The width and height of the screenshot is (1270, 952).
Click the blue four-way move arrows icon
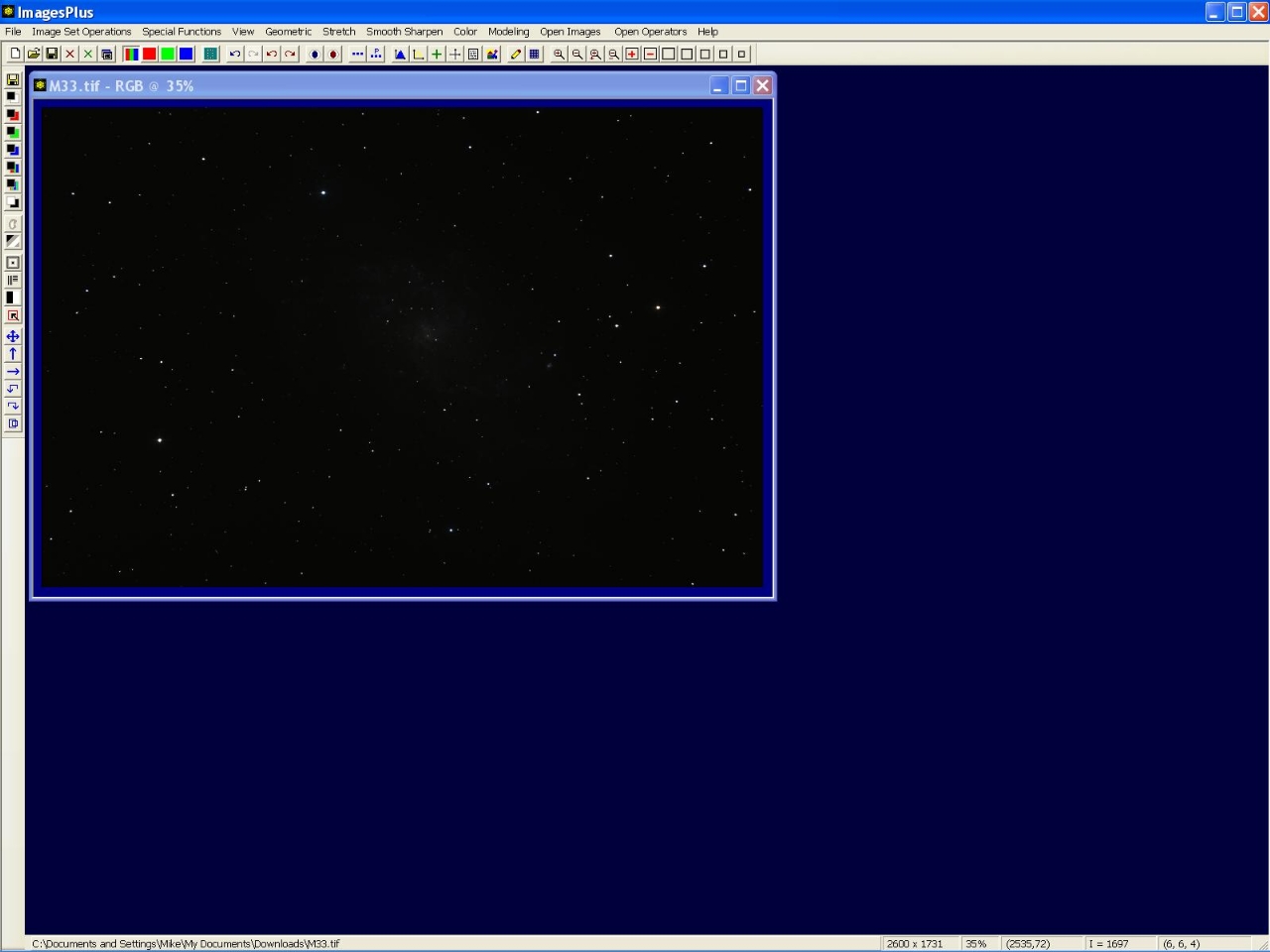tap(13, 336)
